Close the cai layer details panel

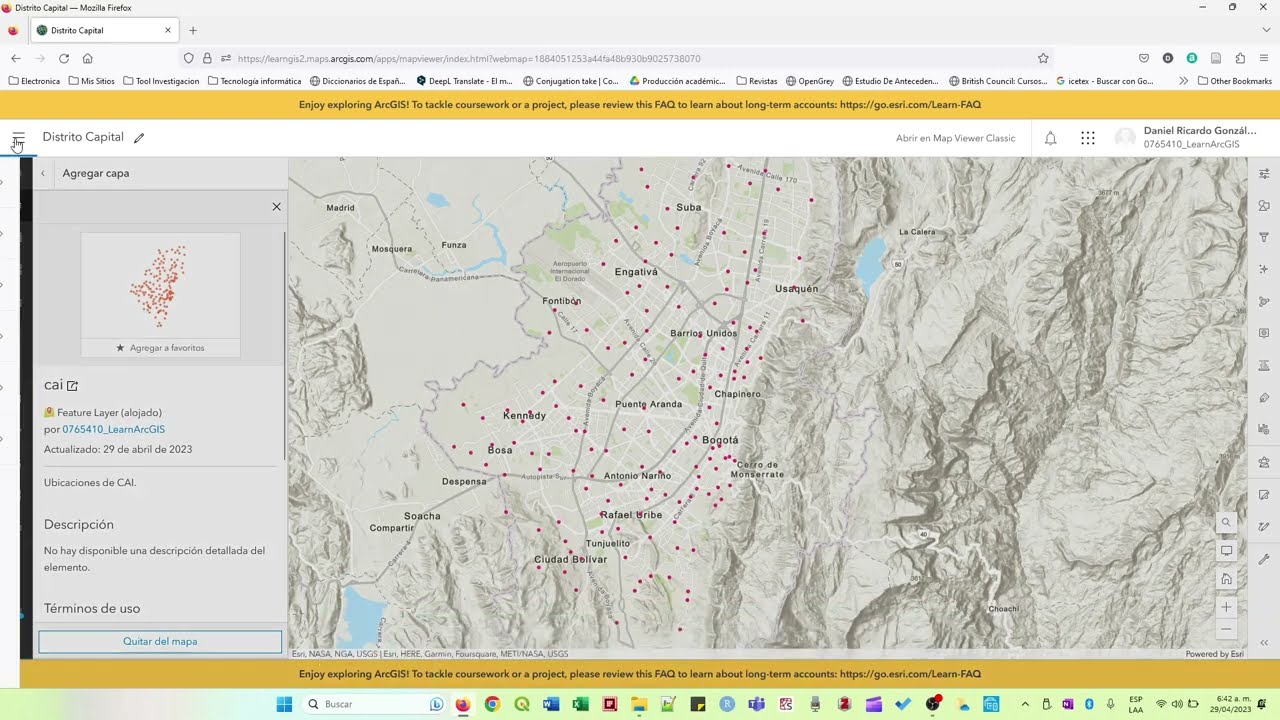(276, 207)
